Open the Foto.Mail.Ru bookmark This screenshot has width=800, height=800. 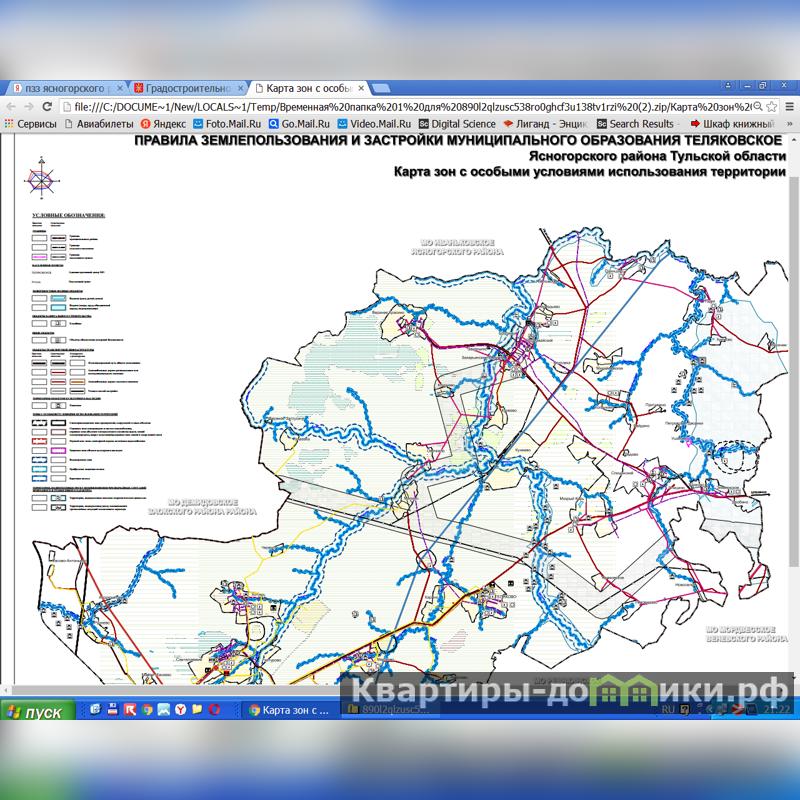[x=226, y=124]
